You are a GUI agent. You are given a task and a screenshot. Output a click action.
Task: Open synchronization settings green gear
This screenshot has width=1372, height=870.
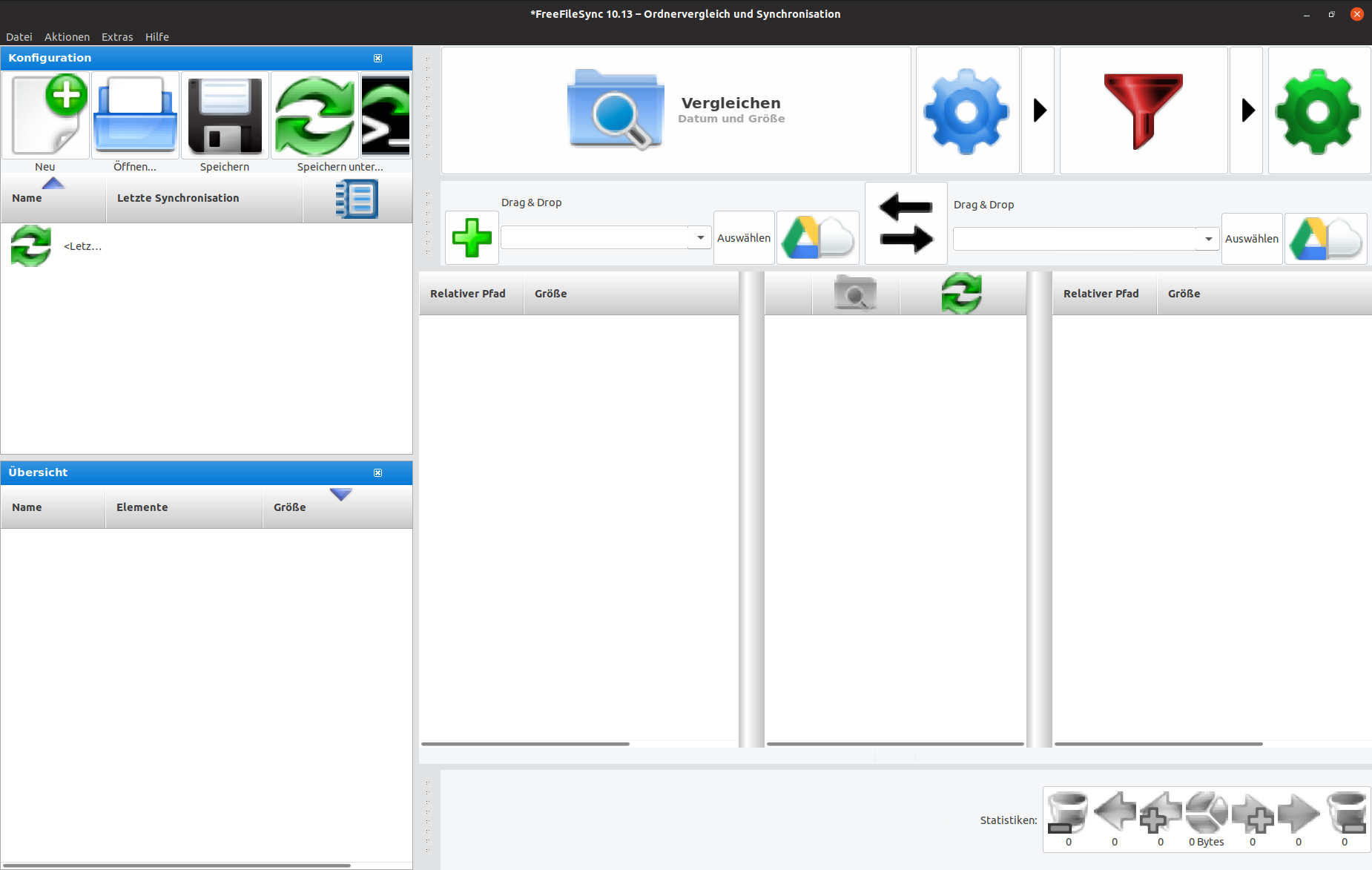pos(1319,111)
